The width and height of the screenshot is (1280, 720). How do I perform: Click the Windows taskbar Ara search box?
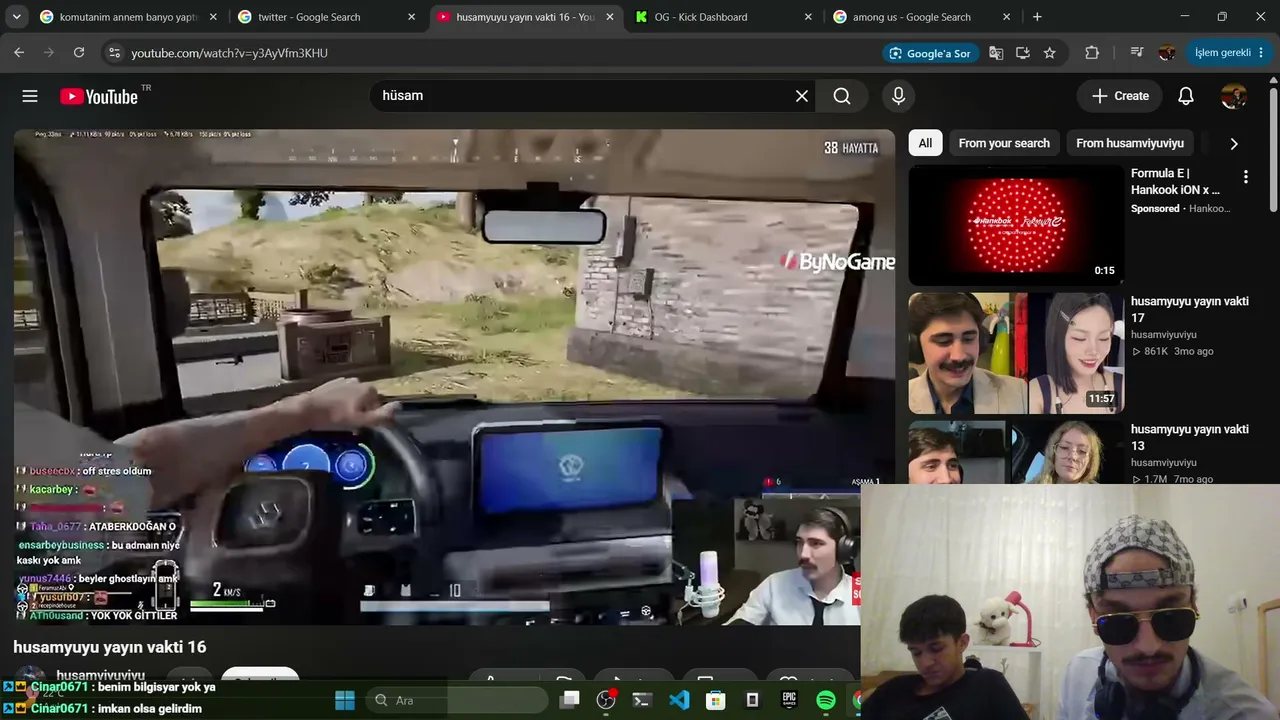pos(457,700)
